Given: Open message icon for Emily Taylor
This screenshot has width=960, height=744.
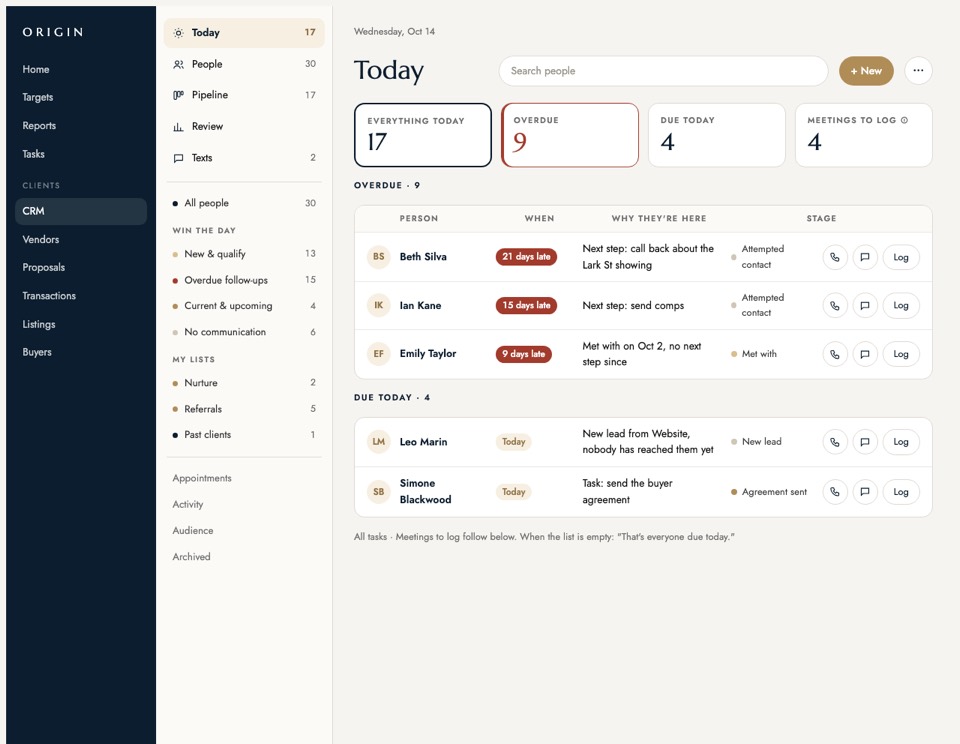Looking at the screenshot, I should pyautogui.click(x=864, y=354).
